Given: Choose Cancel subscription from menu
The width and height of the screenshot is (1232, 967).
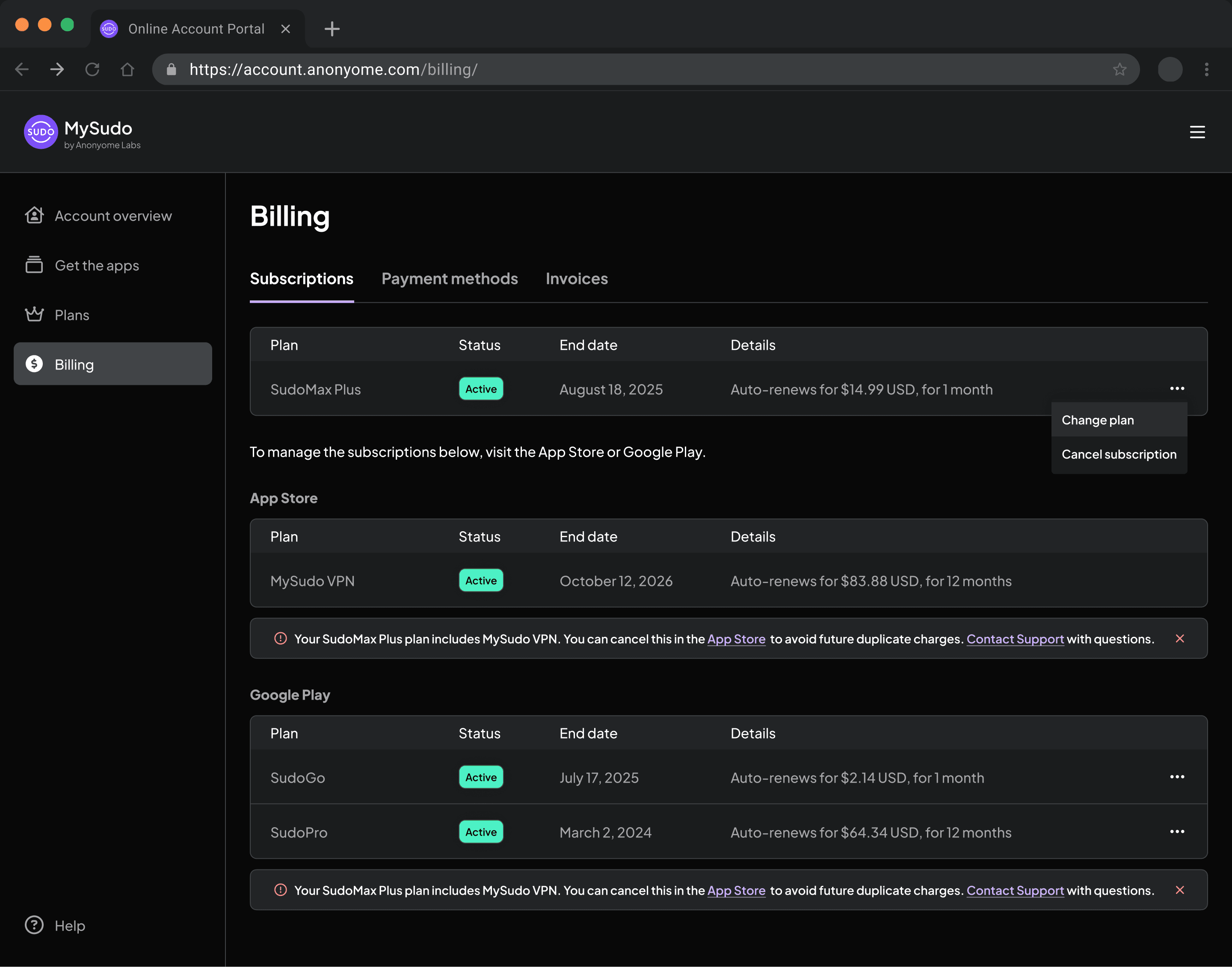Looking at the screenshot, I should click(x=1119, y=454).
